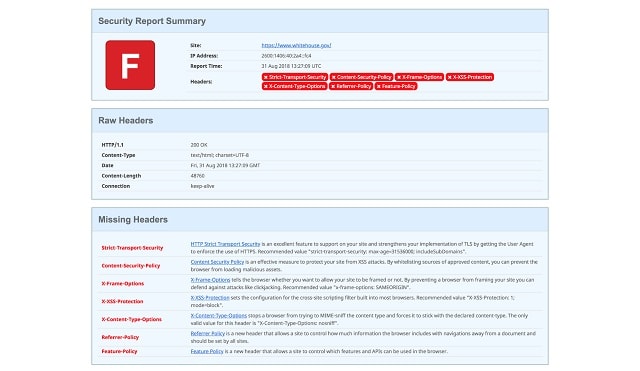Click the Content-Length value 48760
Viewport: 640px width, 371px height.
[198, 176]
